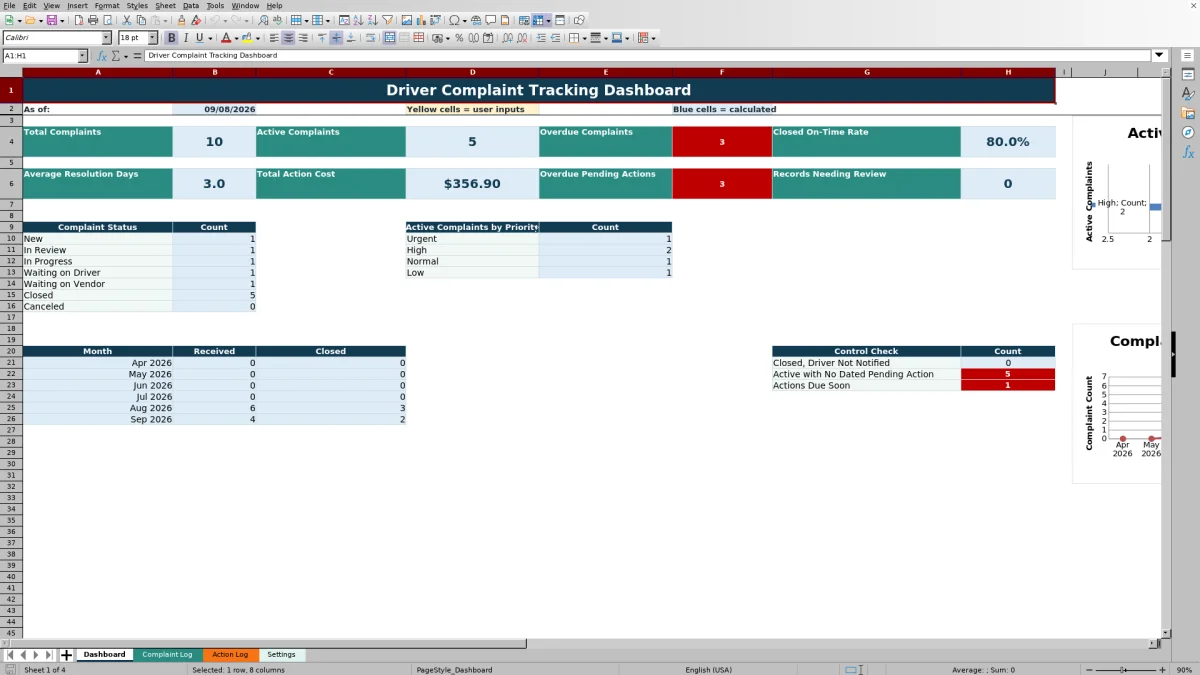The image size is (1200, 675).
Task: Select the row 10 header
Action: coord(11,239)
